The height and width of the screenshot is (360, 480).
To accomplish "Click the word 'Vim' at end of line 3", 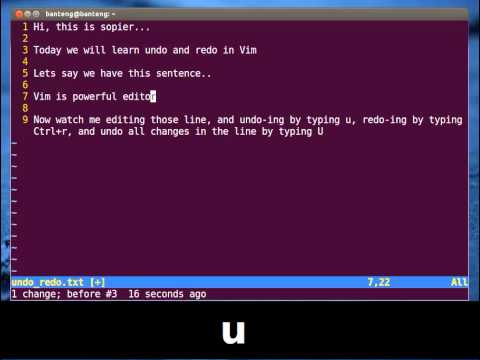I will point(248,50).
